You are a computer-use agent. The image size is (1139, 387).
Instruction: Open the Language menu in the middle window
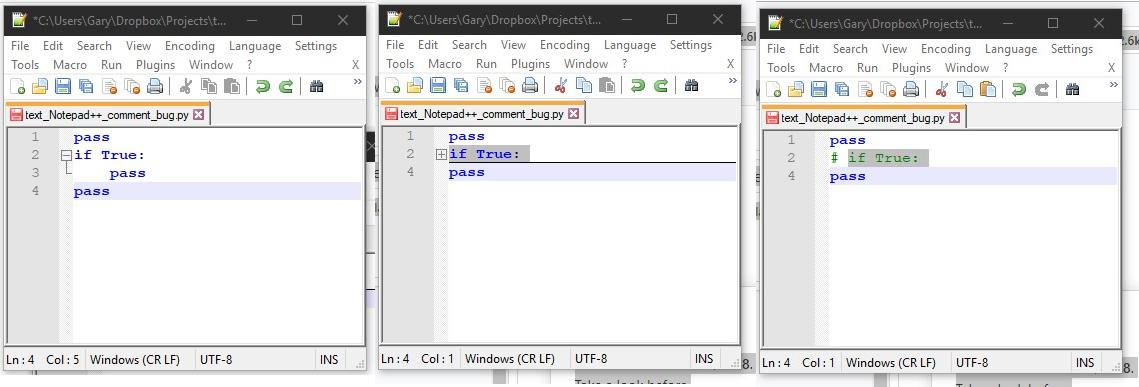click(630, 45)
